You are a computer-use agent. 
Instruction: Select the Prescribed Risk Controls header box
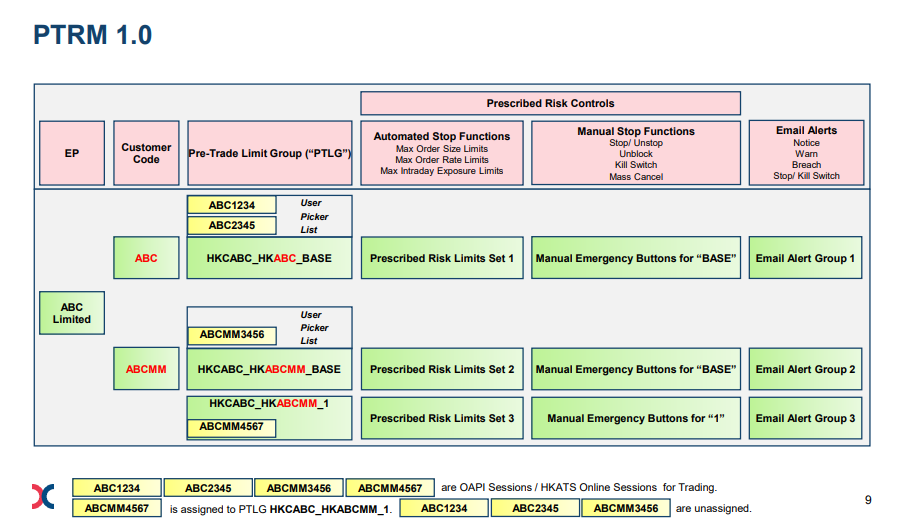pos(550,103)
